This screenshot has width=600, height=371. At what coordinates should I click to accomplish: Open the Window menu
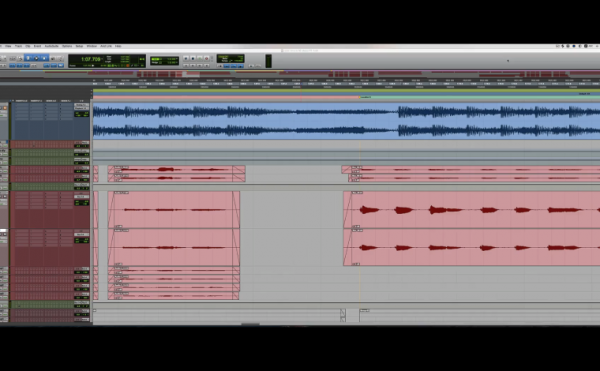[x=92, y=46]
